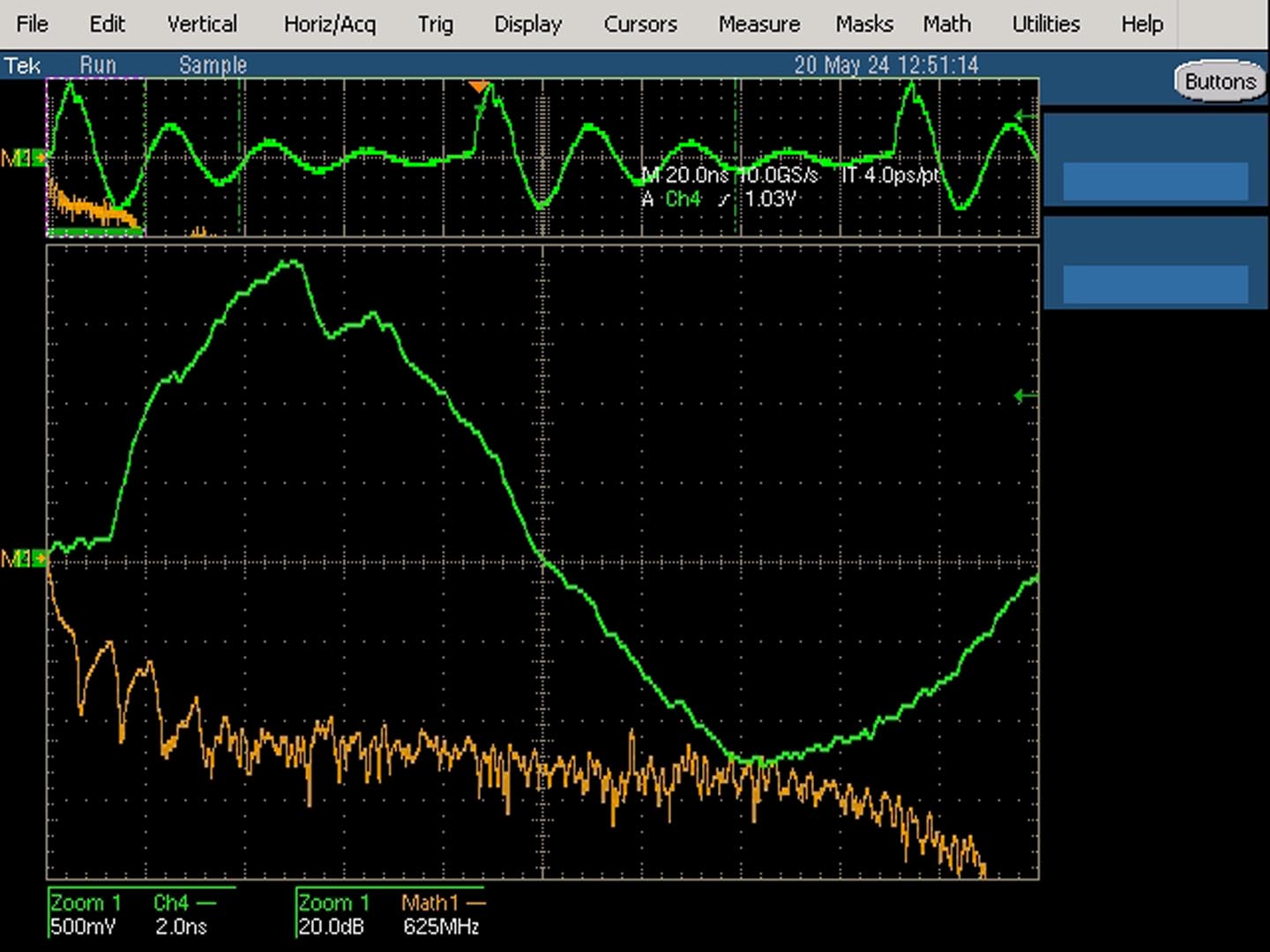1270x952 pixels.
Task: Open the File menu
Action: (x=32, y=24)
